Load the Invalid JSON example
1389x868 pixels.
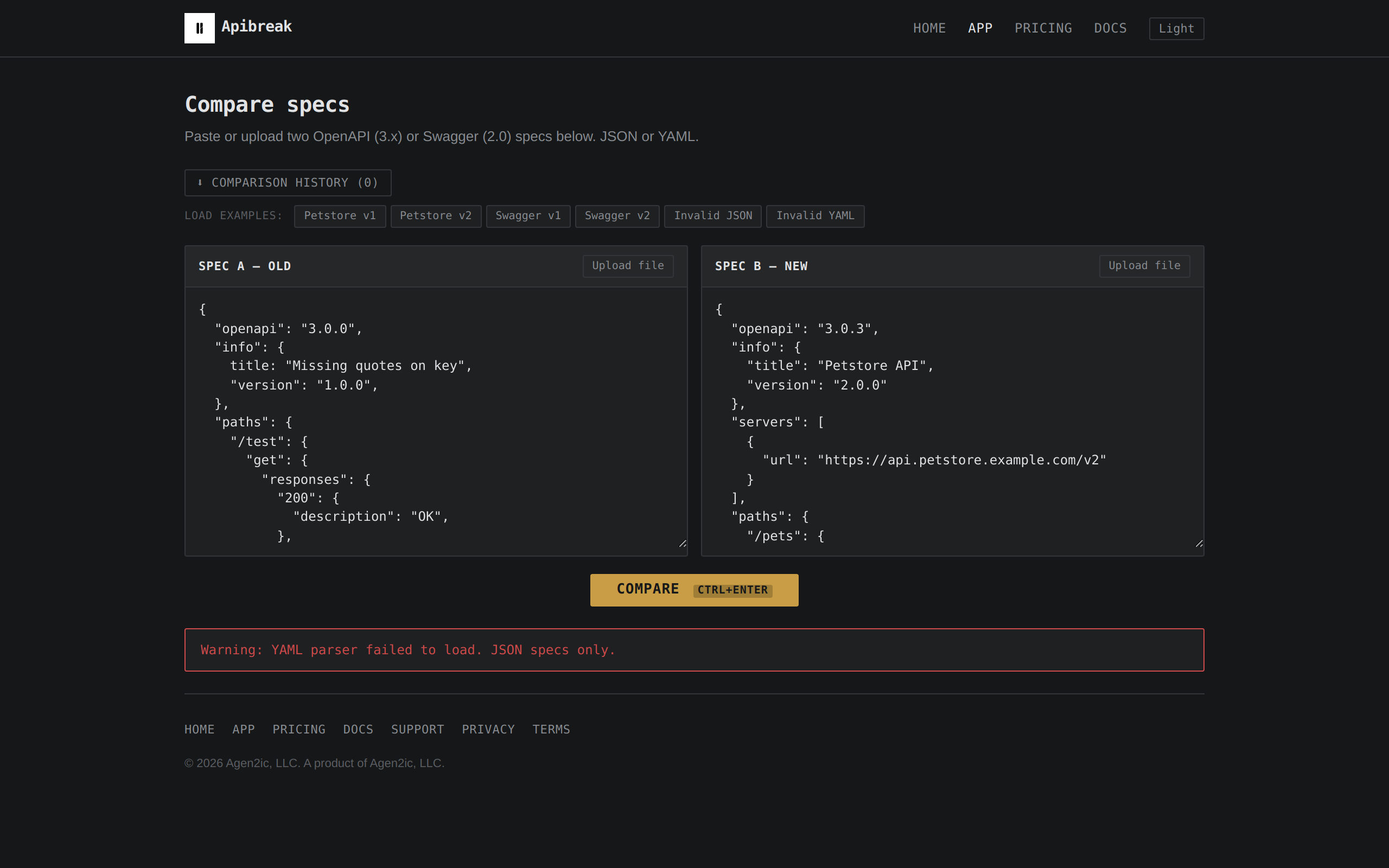click(x=713, y=216)
